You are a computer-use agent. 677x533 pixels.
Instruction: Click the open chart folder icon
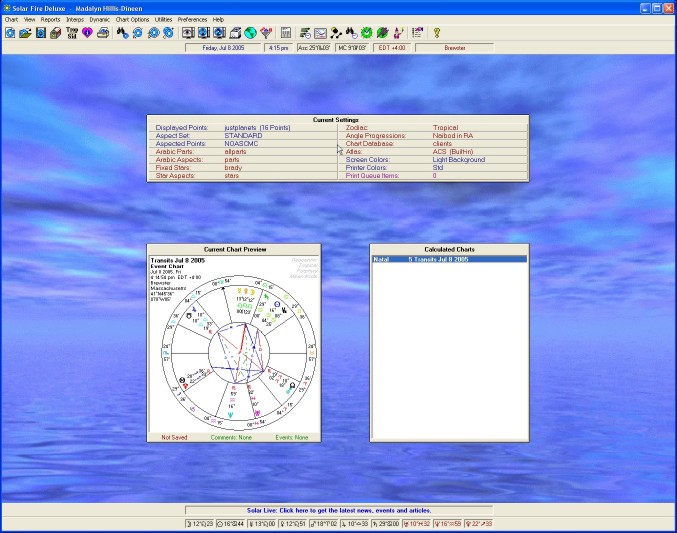(x=25, y=33)
